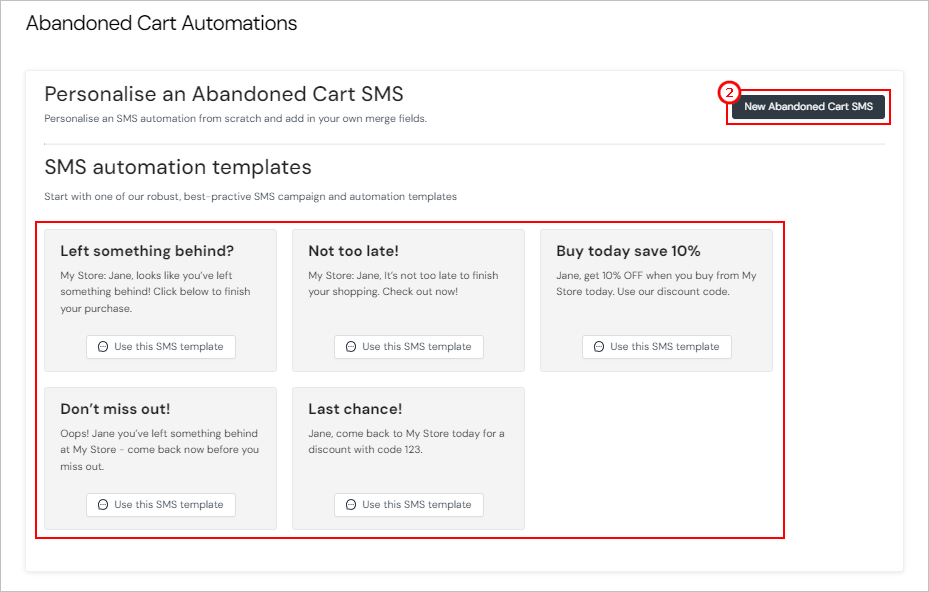Screen dimensions: 929x592
Task: Select the 'Not too late!' card title
Action: [354, 251]
